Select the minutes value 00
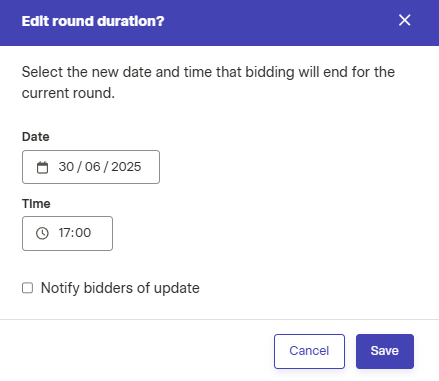Image resolution: width=439 pixels, height=381 pixels. (83, 233)
